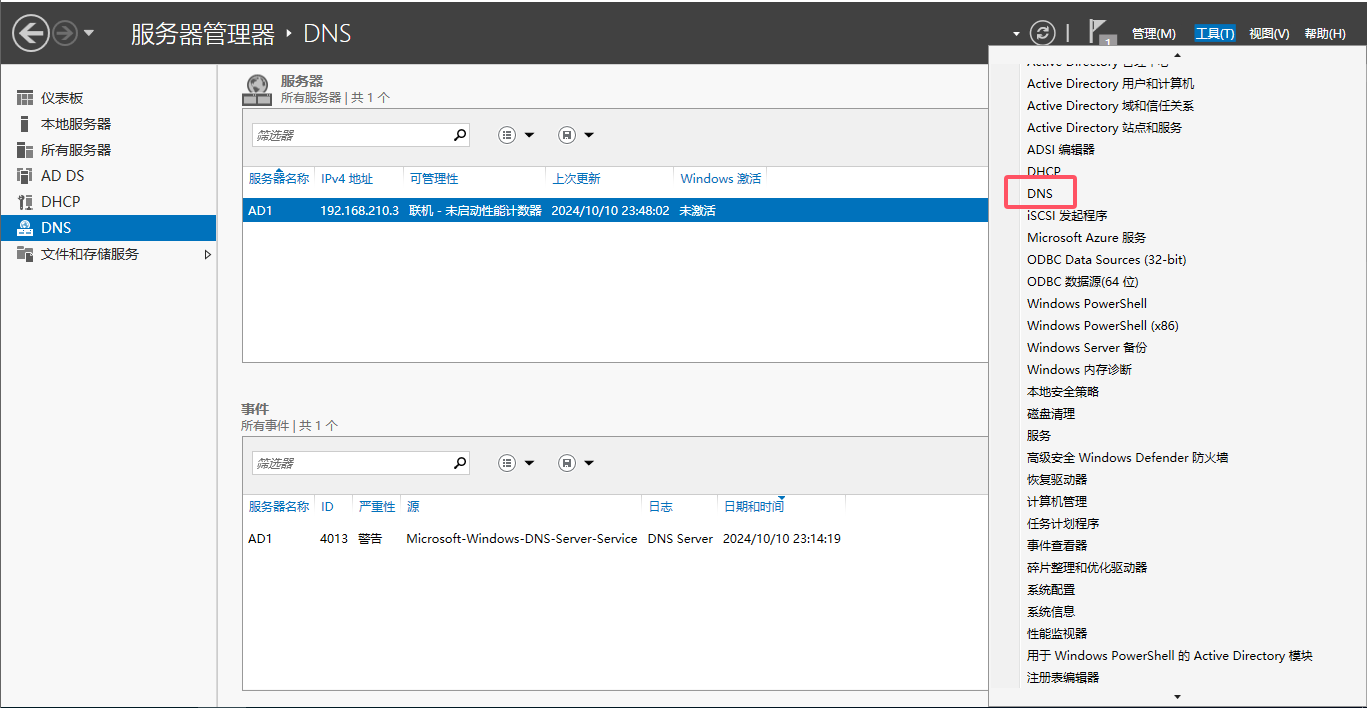The height and width of the screenshot is (708, 1367).
Task: Open 性能监视器
Action: (x=1057, y=634)
